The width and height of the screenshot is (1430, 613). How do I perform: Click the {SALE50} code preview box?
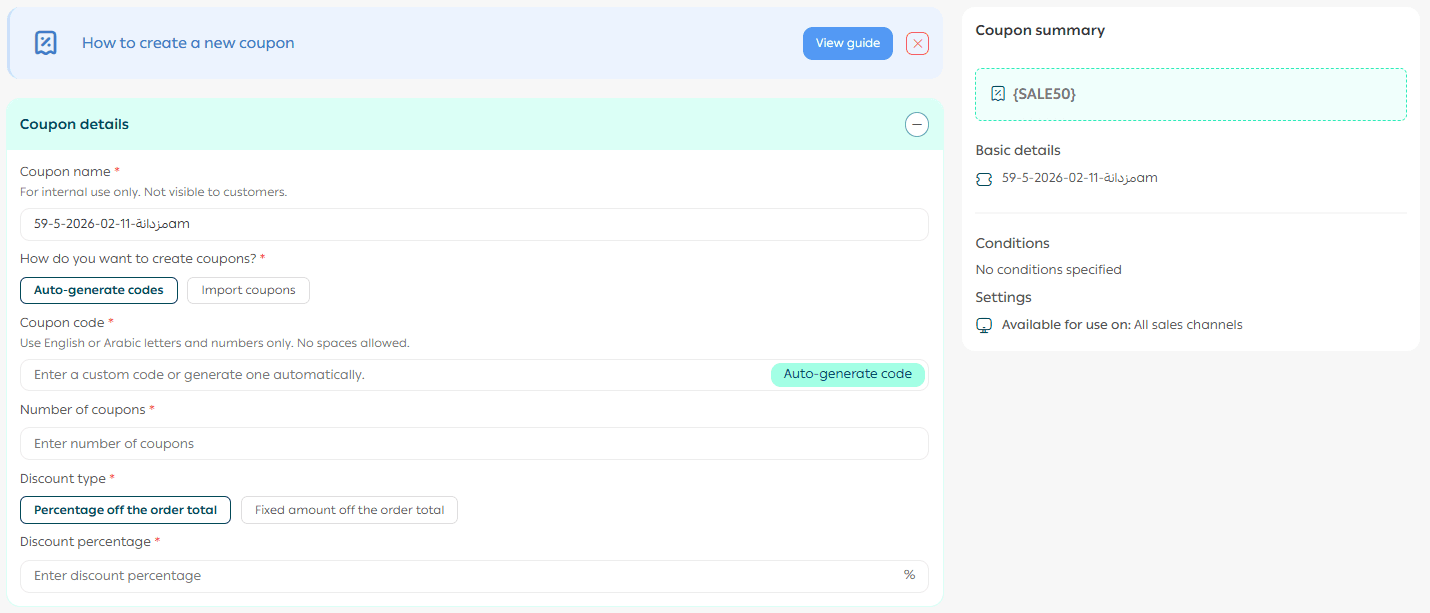[1190, 94]
